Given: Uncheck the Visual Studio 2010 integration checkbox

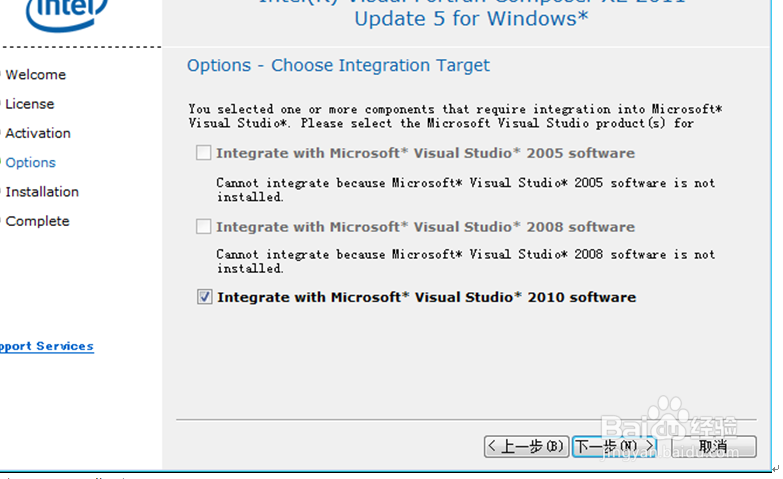Looking at the screenshot, I should (x=204, y=297).
